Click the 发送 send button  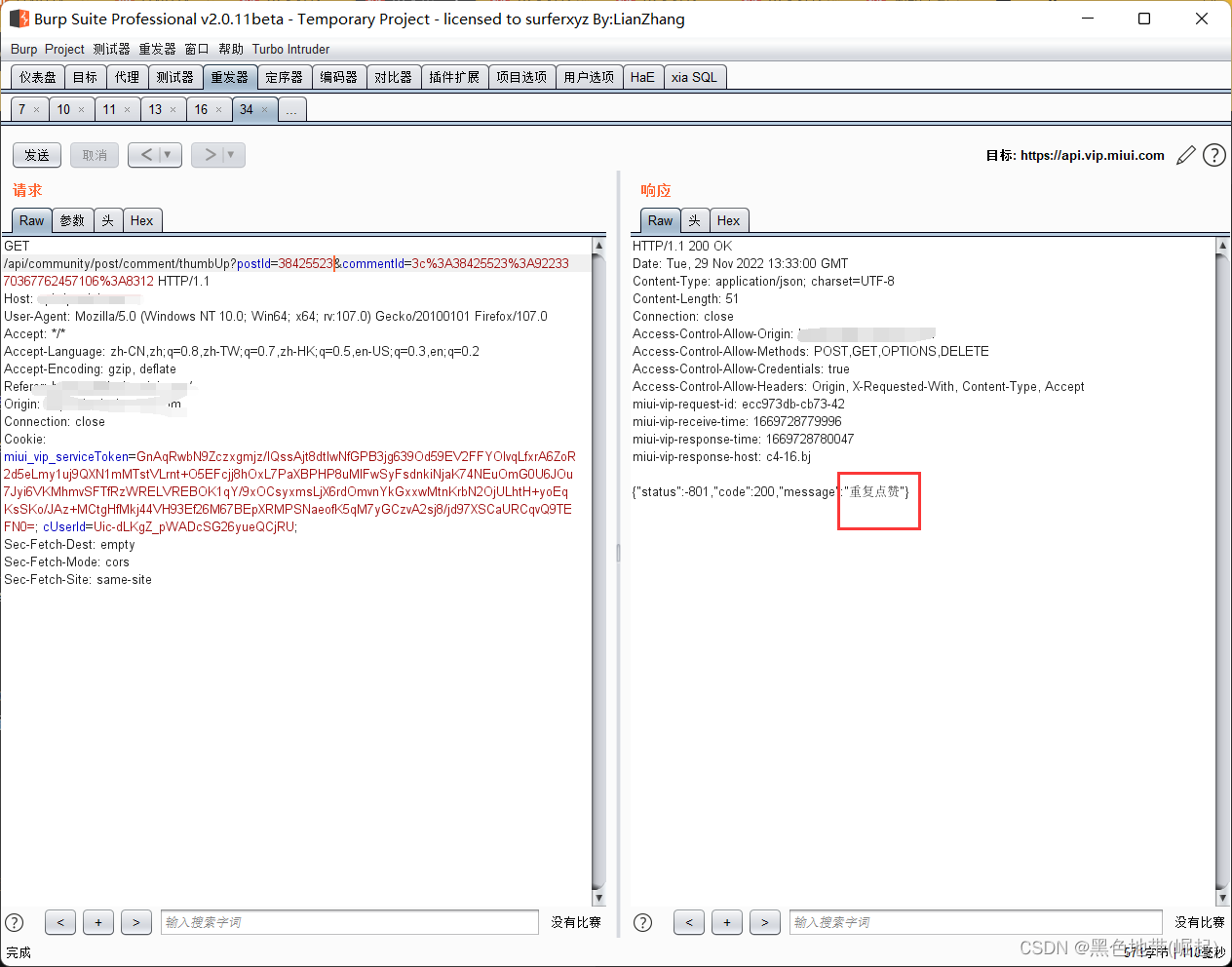(37, 155)
